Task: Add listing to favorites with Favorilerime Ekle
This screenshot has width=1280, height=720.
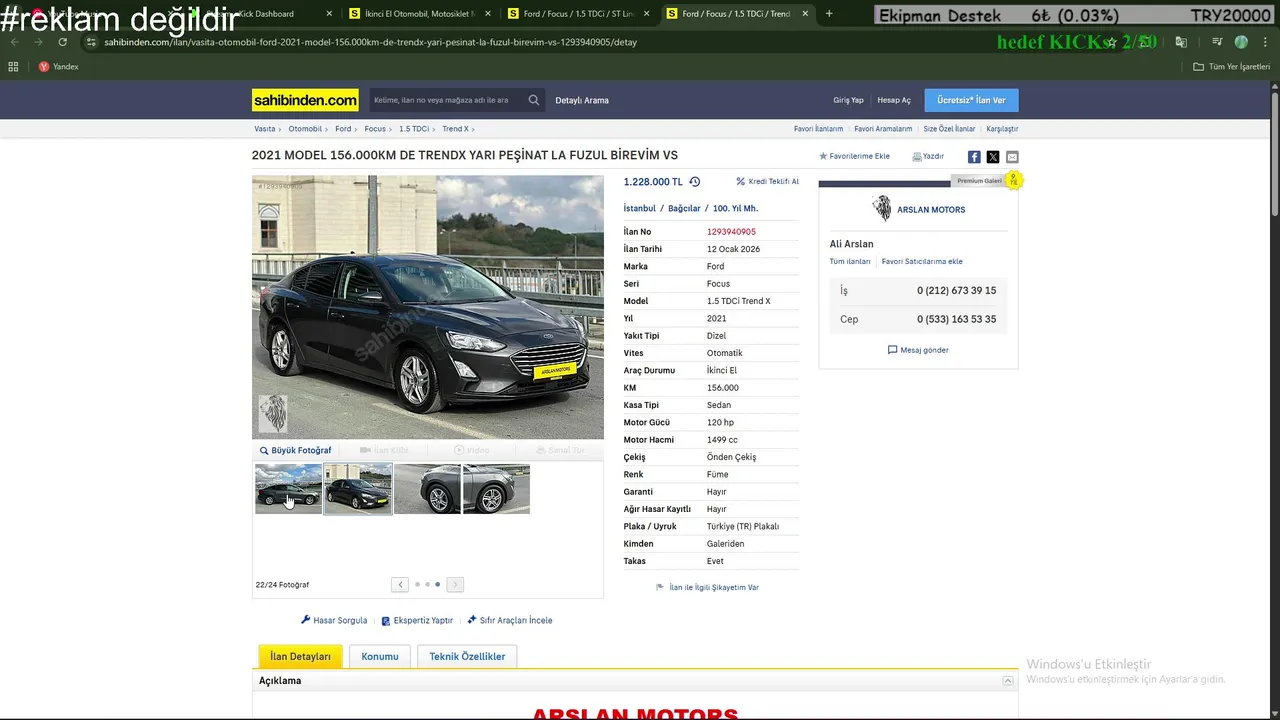Action: point(854,156)
